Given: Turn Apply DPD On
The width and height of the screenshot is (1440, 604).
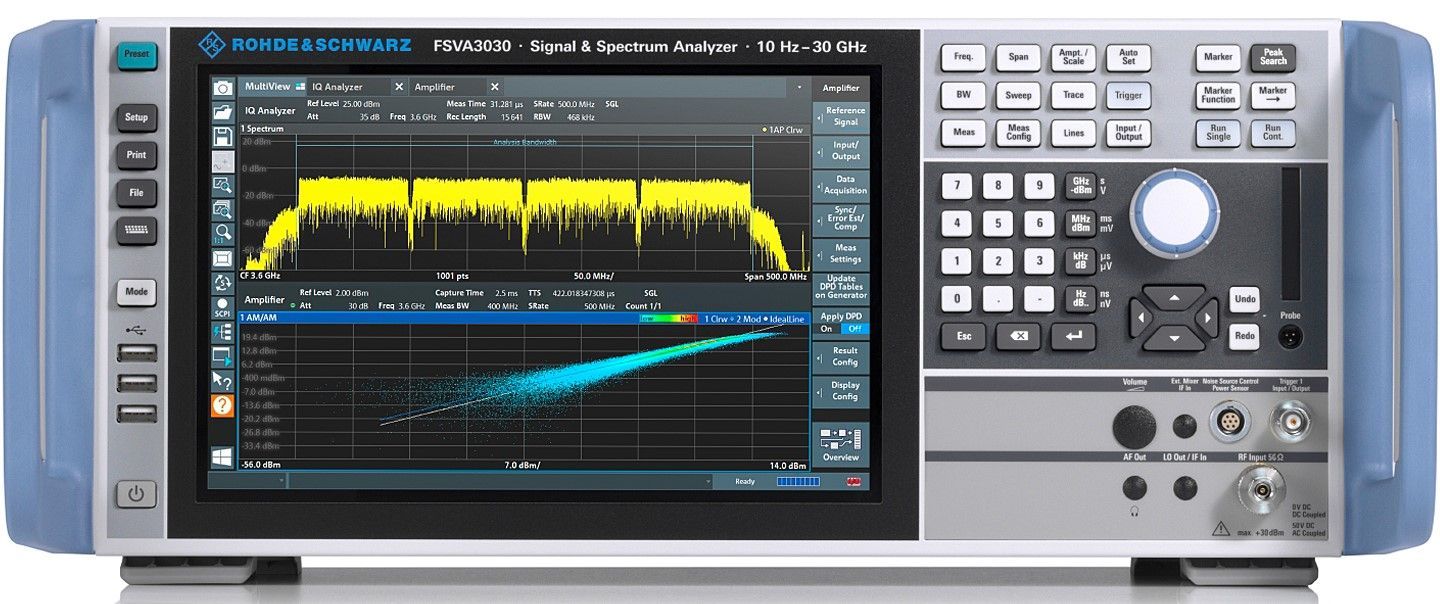Looking at the screenshot, I should tap(826, 328).
